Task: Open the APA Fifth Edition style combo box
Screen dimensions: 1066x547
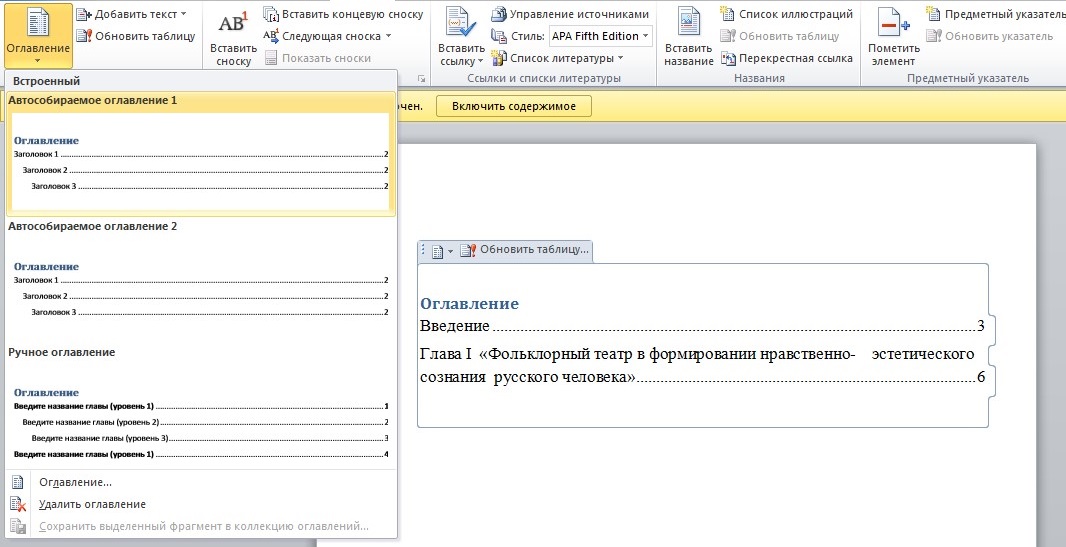Action: (600, 36)
